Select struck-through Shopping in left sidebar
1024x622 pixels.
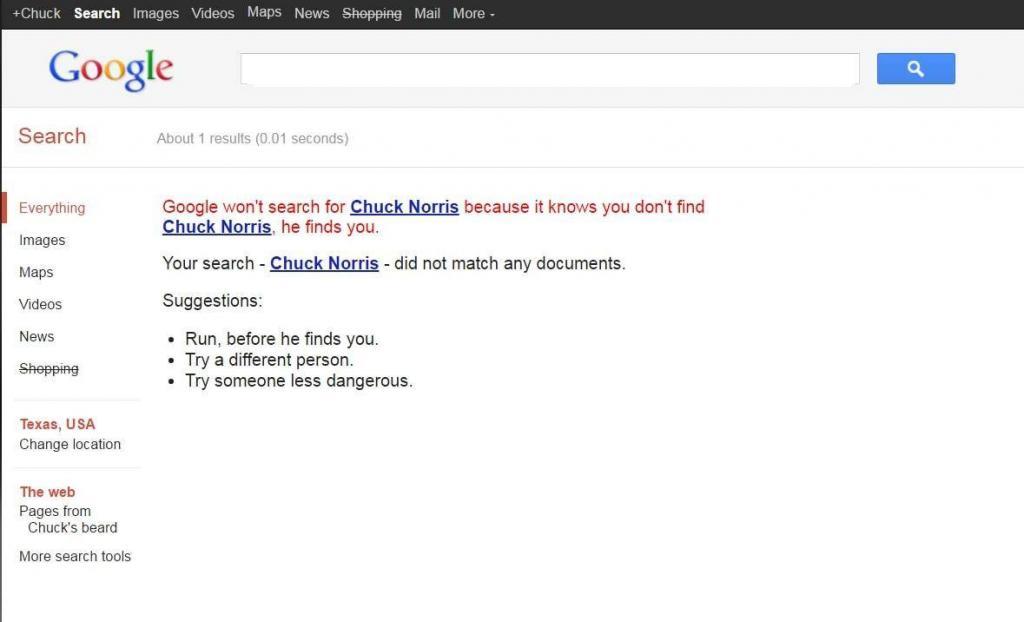(x=49, y=368)
